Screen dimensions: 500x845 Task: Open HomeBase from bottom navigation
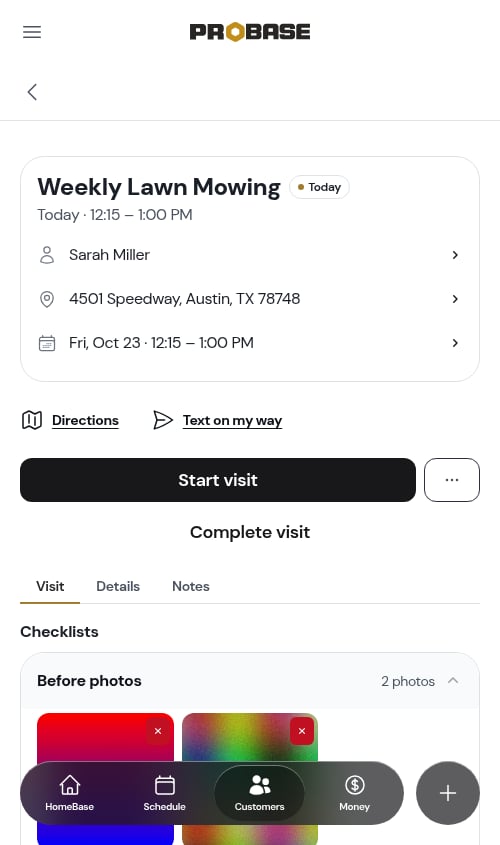point(70,793)
